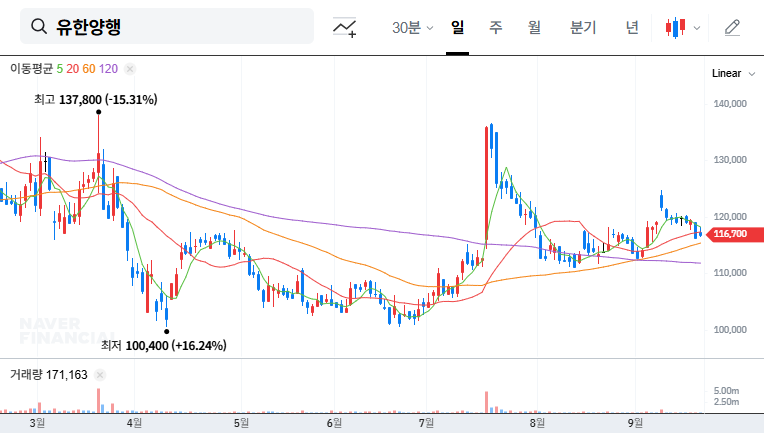Screen dimensions: 764x433
Task: Click the 6월 date axis label
Action: point(334,423)
